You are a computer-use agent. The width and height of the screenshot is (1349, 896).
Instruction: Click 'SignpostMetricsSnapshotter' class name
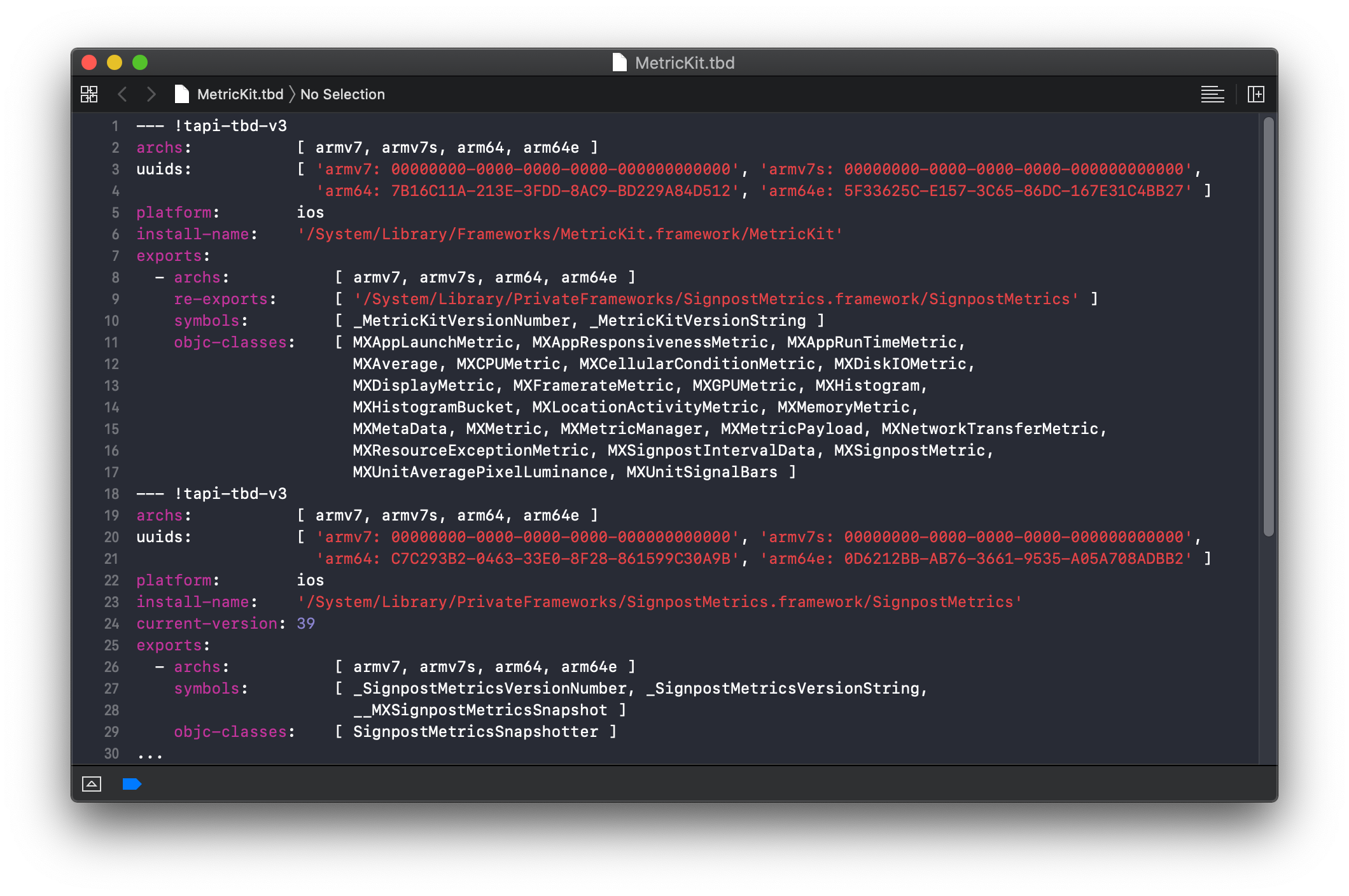pos(475,732)
